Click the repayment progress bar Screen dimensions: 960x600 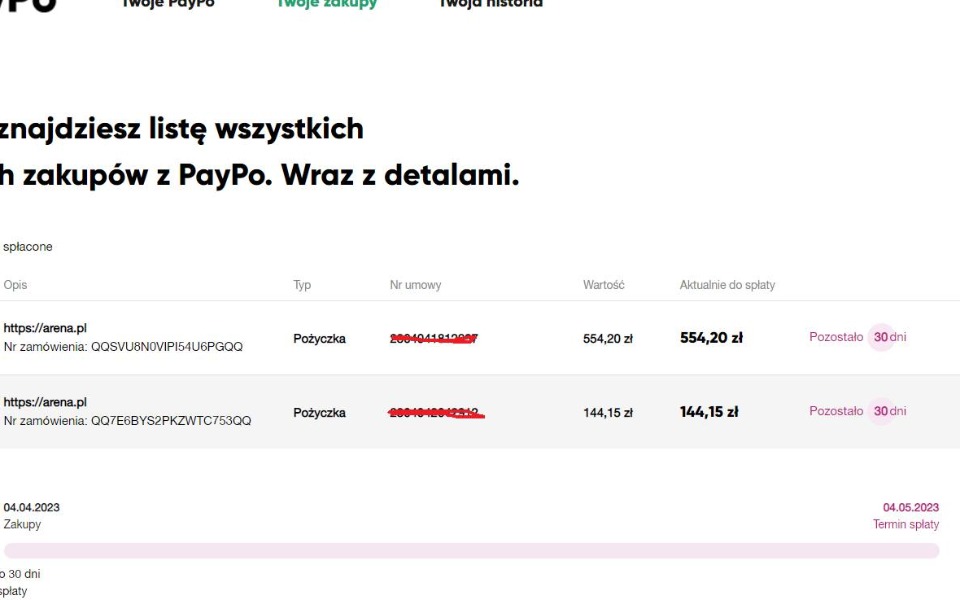471,550
